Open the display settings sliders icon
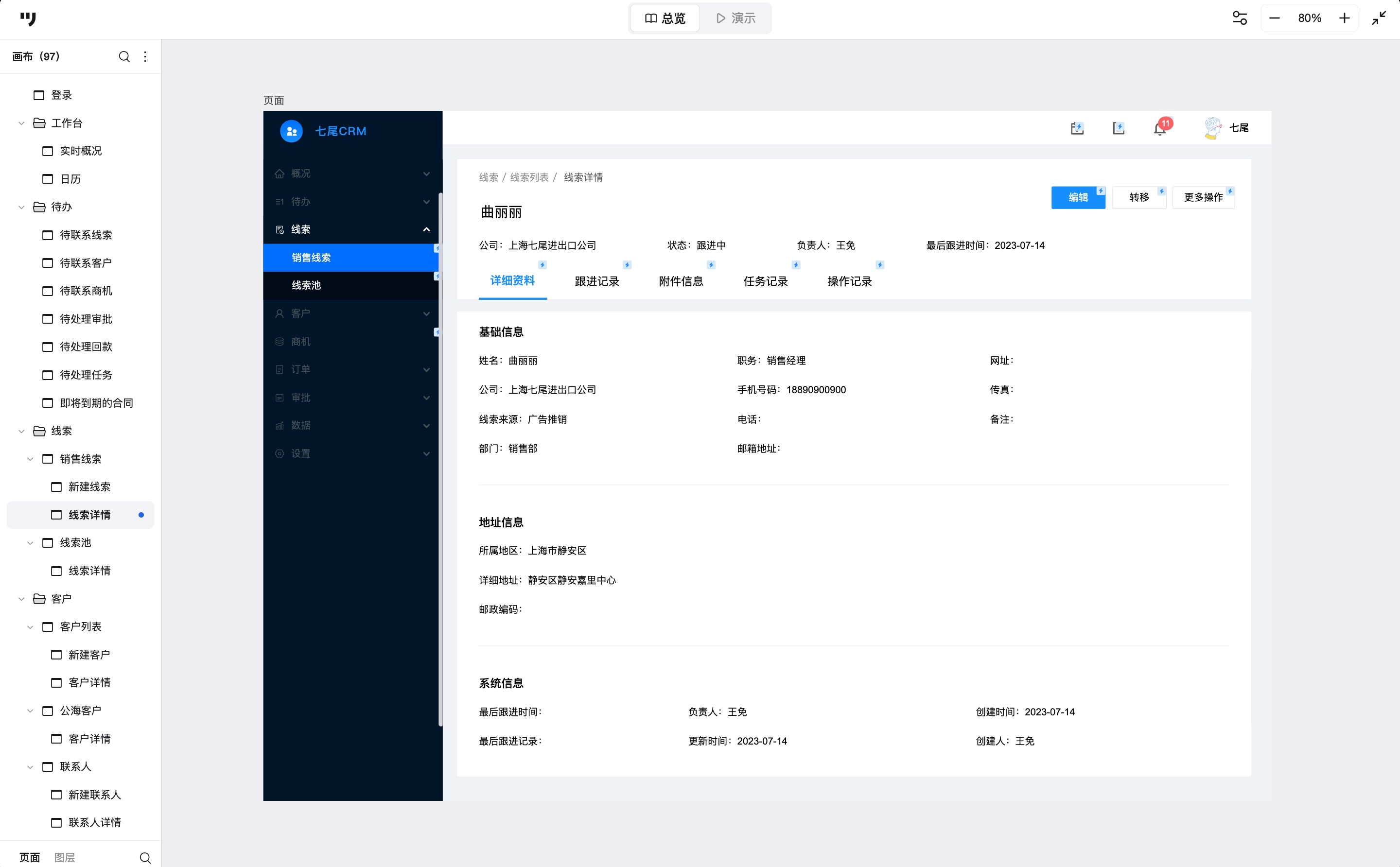This screenshot has height=867, width=1400. click(x=1240, y=18)
